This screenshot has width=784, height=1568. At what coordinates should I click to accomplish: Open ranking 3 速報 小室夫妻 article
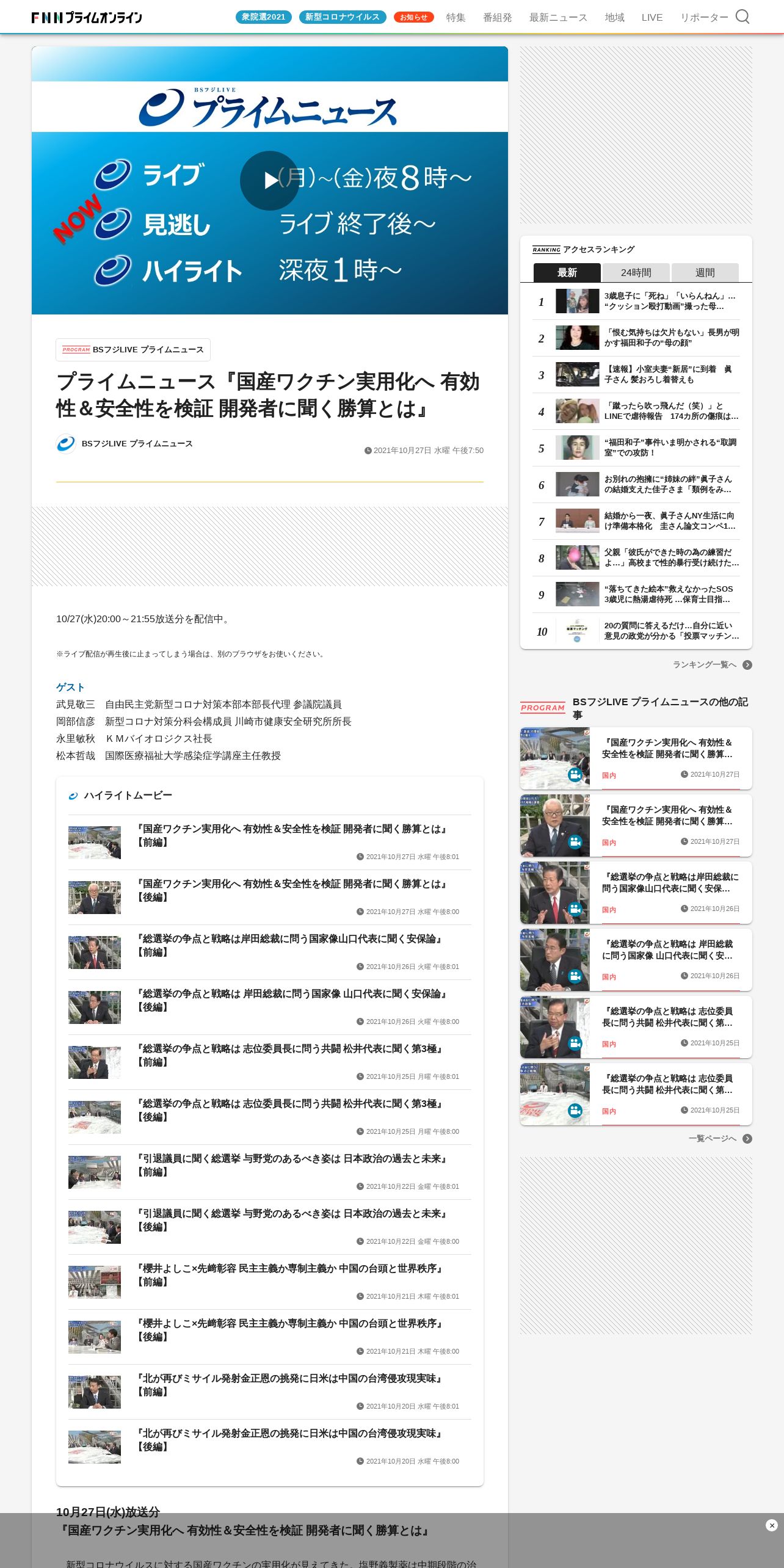636,374
